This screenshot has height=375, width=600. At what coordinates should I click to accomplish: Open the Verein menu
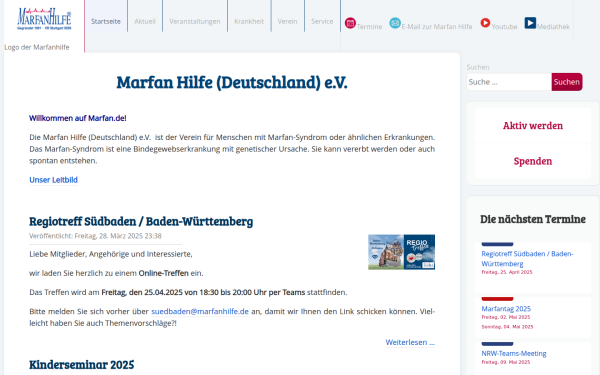[287, 21]
